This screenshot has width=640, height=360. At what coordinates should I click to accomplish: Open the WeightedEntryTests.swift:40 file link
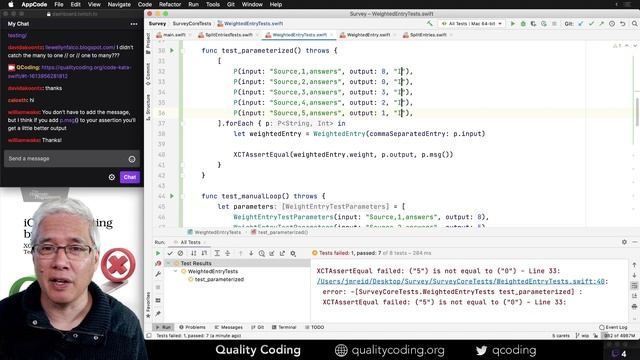coord(460,281)
